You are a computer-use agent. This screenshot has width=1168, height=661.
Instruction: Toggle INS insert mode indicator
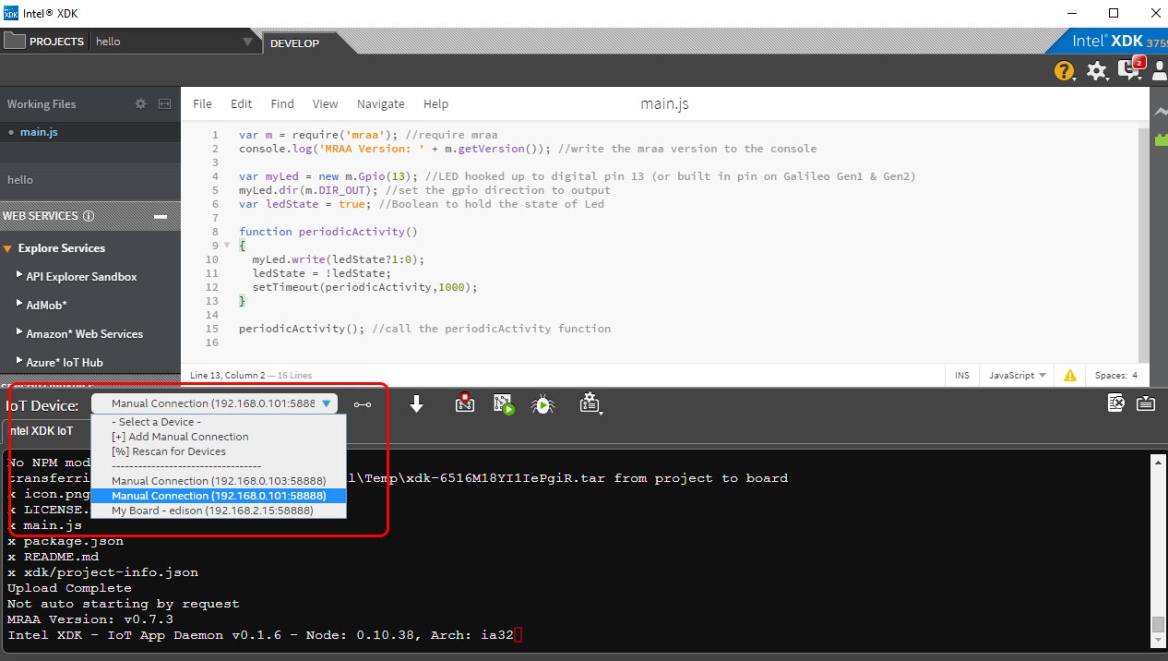[962, 376]
